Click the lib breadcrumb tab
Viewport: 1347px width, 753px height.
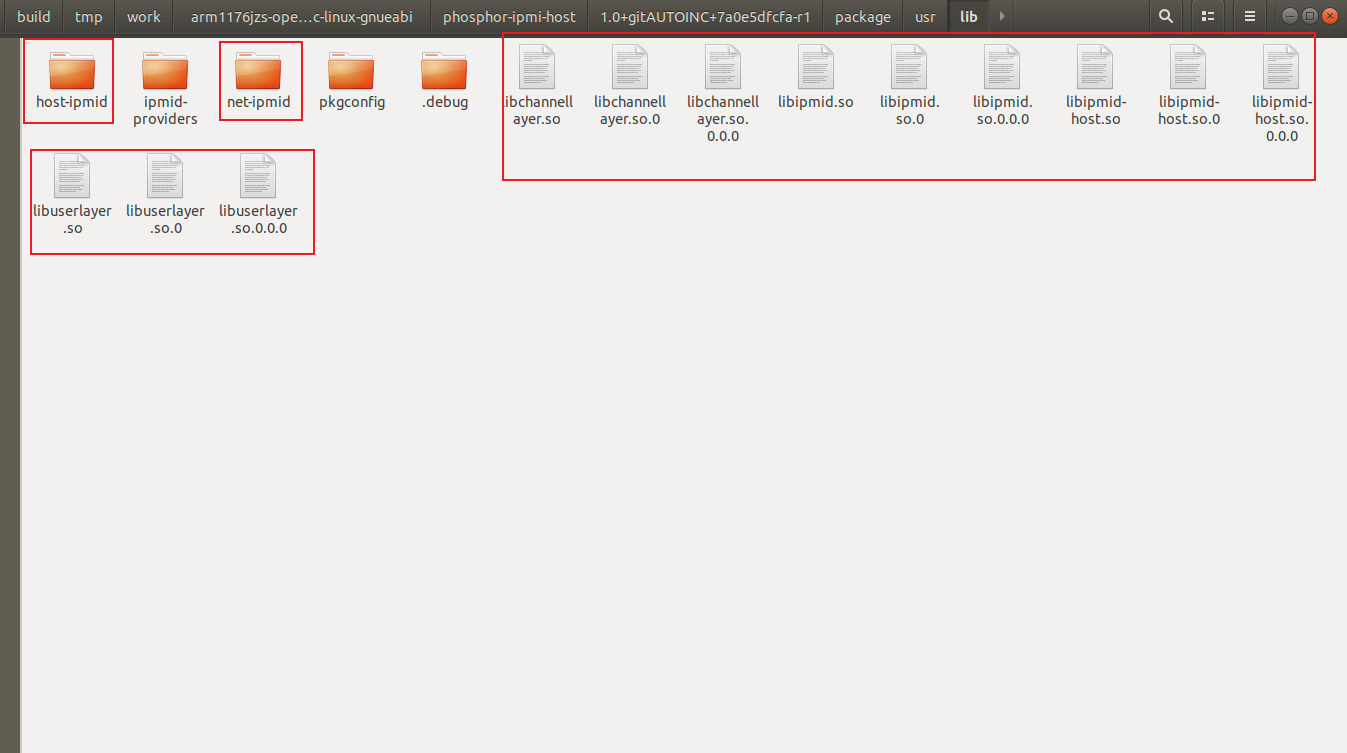click(966, 16)
